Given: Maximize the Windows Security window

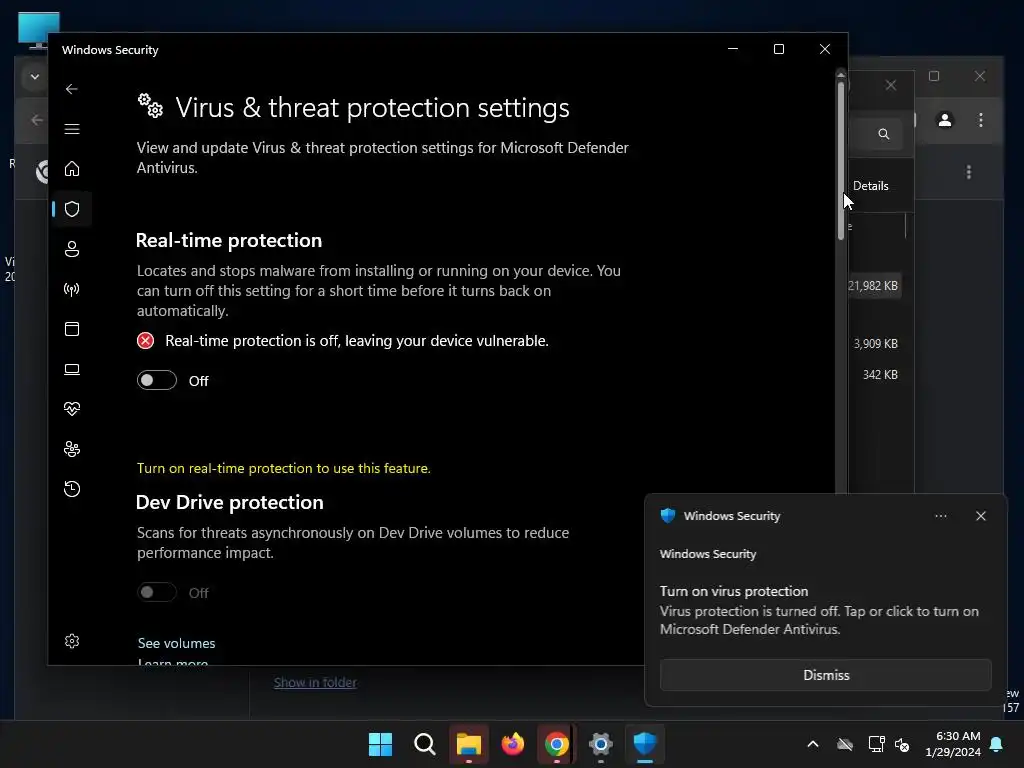Looking at the screenshot, I should coord(778,49).
